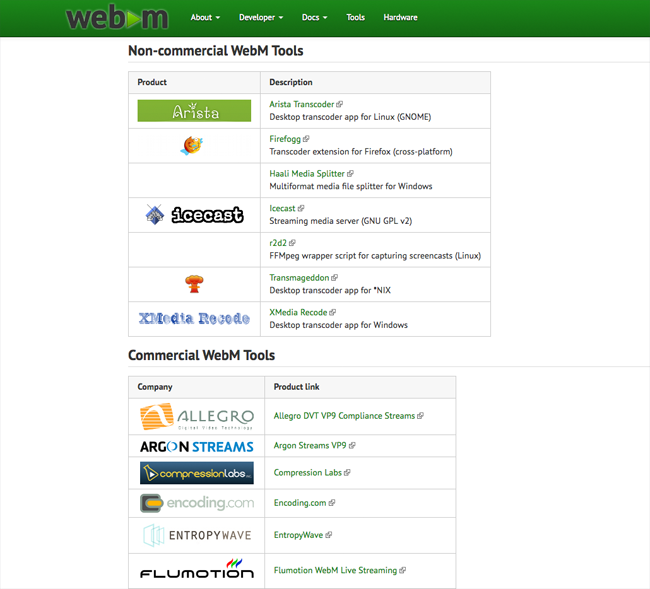This screenshot has height=589, width=650.
Task: Click the Allegro logo image
Action: [197, 417]
